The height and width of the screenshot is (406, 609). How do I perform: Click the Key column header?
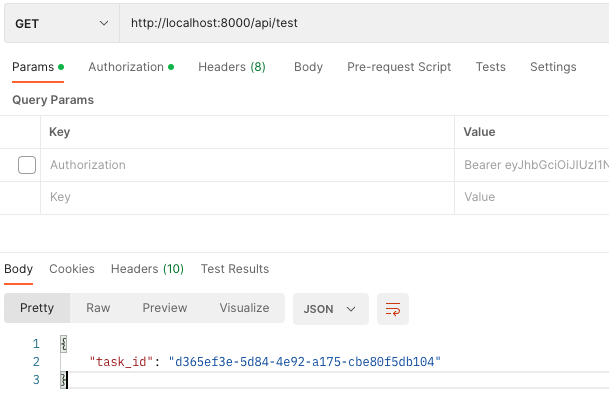59,132
